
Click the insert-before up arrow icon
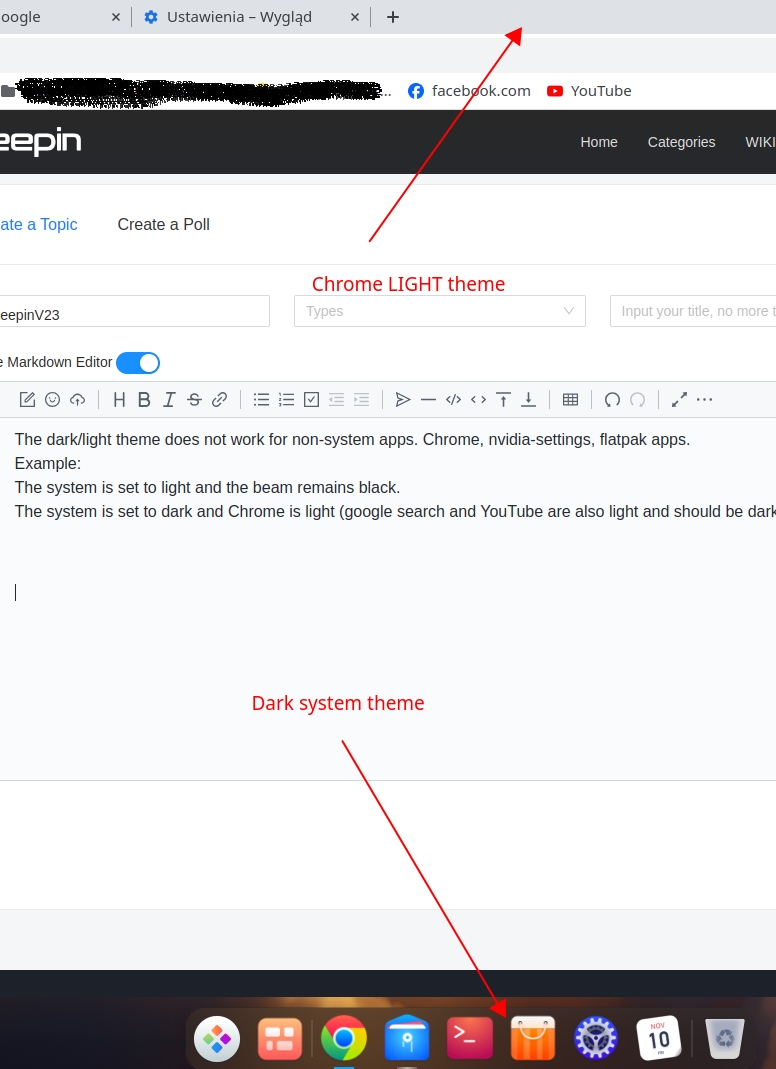[503, 400]
